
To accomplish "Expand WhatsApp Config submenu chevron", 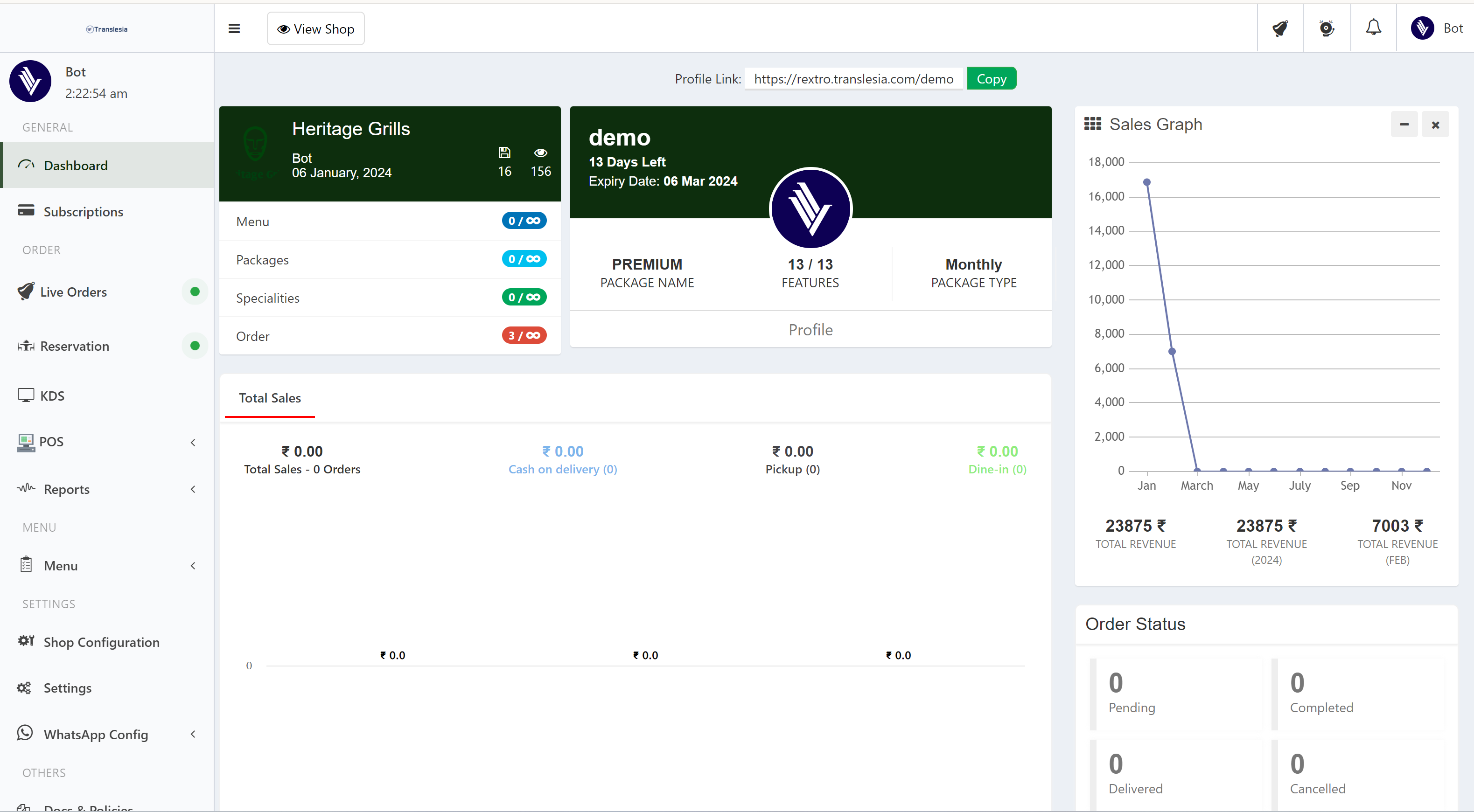I will tap(193, 734).
